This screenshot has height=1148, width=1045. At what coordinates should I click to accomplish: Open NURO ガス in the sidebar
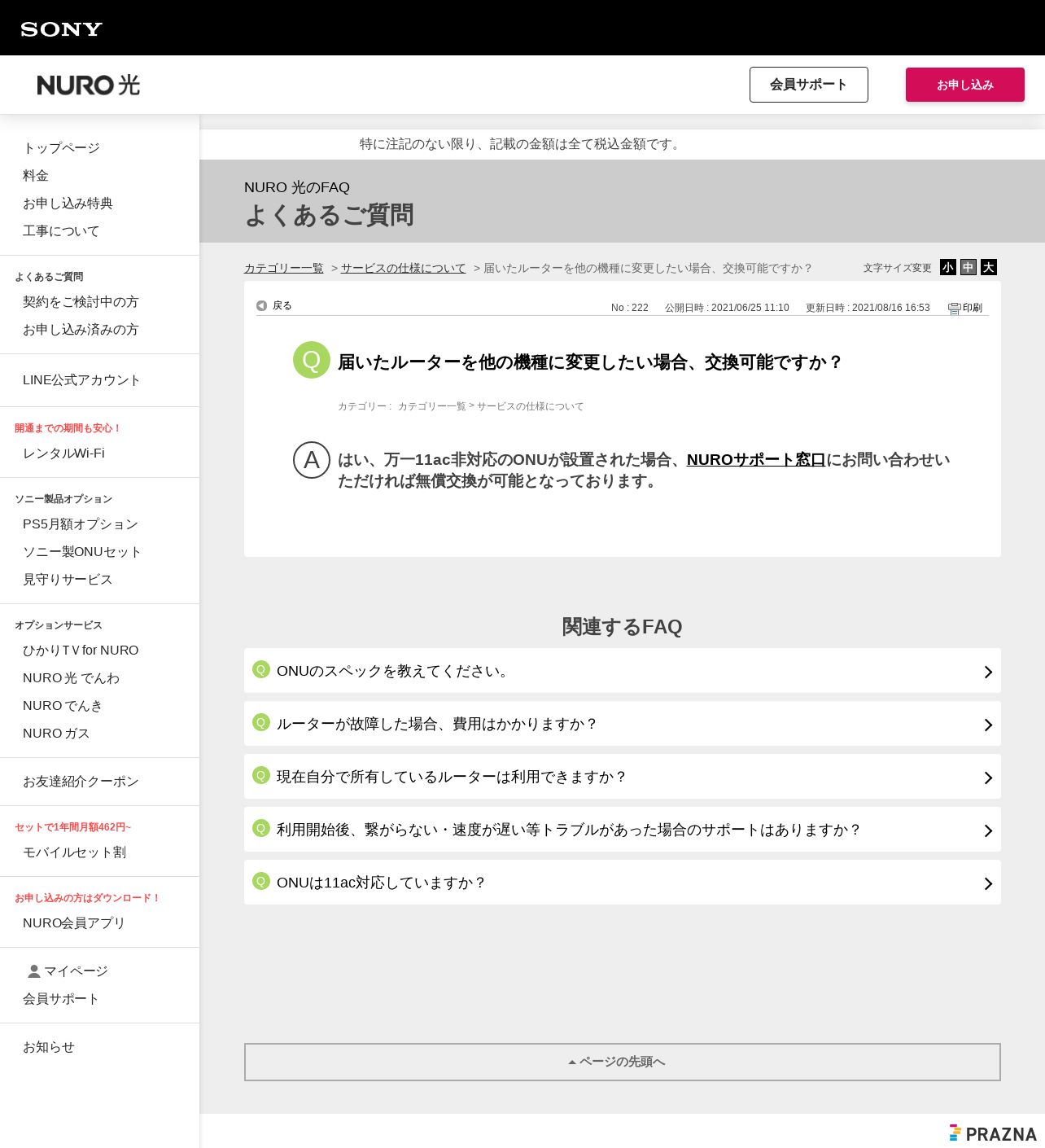pos(56,733)
